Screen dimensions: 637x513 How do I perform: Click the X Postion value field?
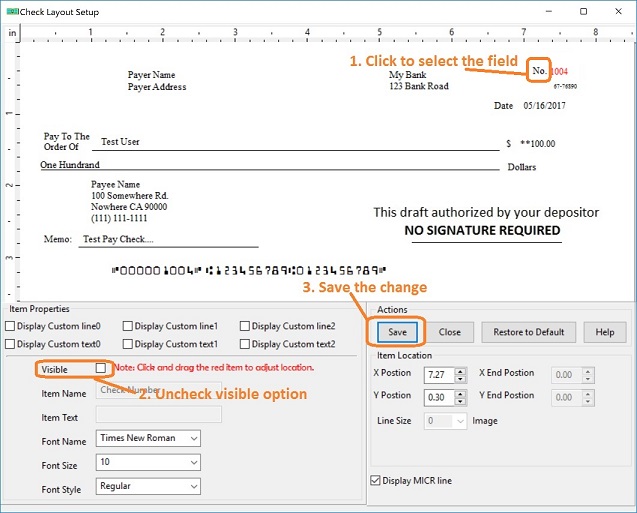click(439, 375)
